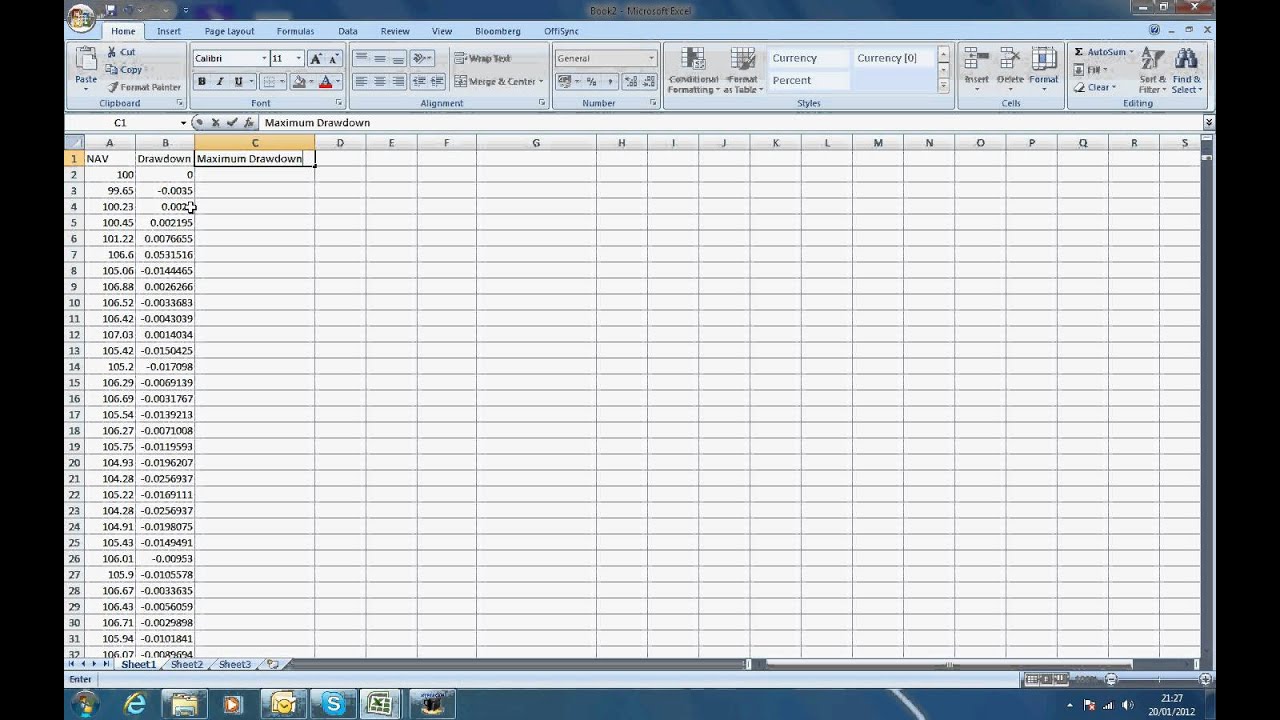Click the Copy icon in Clipboard
The width and height of the screenshot is (1280, 720).
[x=113, y=70]
